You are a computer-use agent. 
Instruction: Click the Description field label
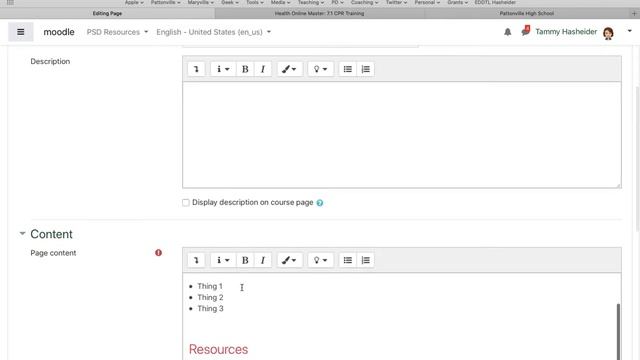pyautogui.click(x=50, y=61)
